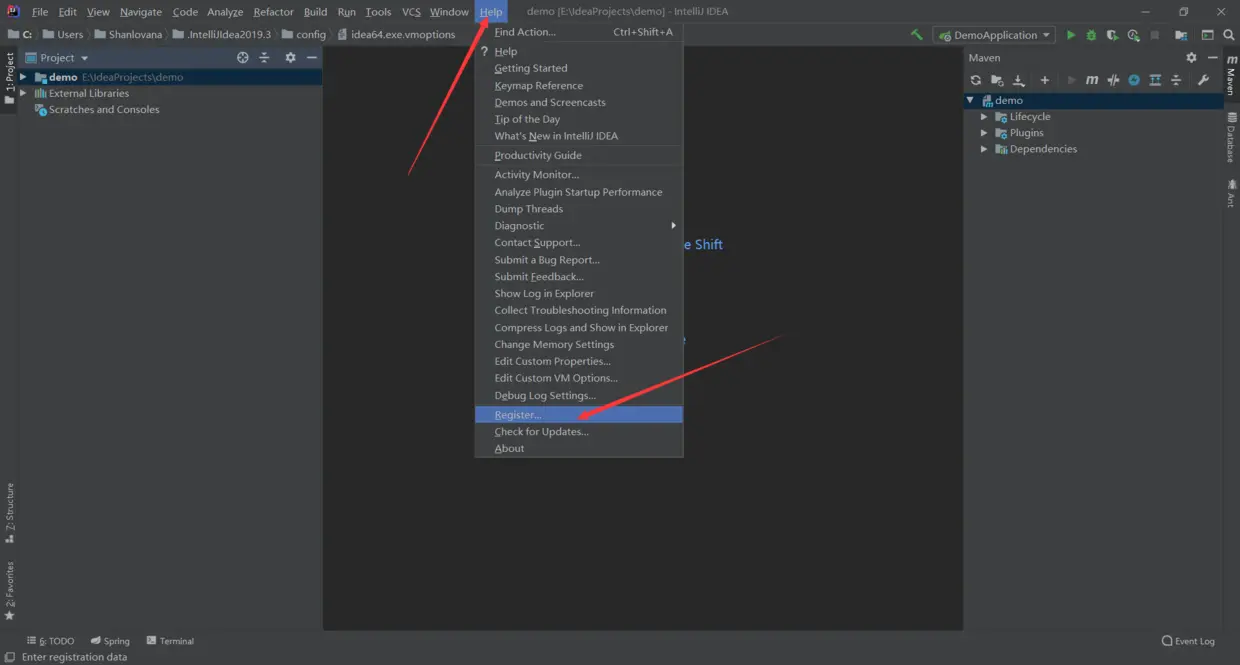Select Check for Updates... menu entry
The image size is (1240, 665).
[x=578, y=432]
